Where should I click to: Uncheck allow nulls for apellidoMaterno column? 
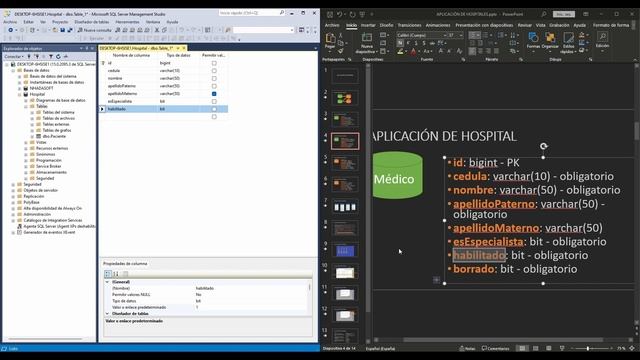point(214,94)
